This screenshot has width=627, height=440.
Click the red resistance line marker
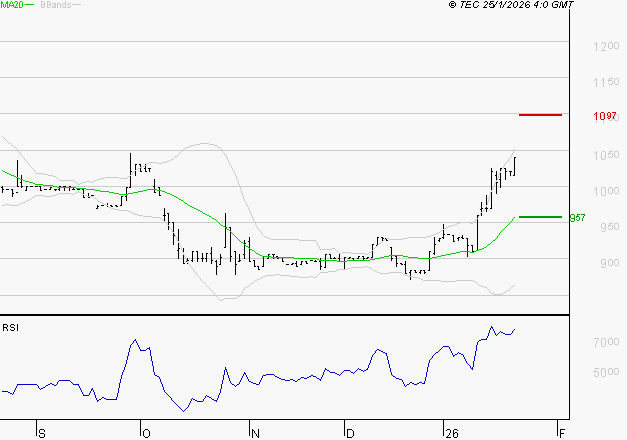pyautogui.click(x=540, y=115)
